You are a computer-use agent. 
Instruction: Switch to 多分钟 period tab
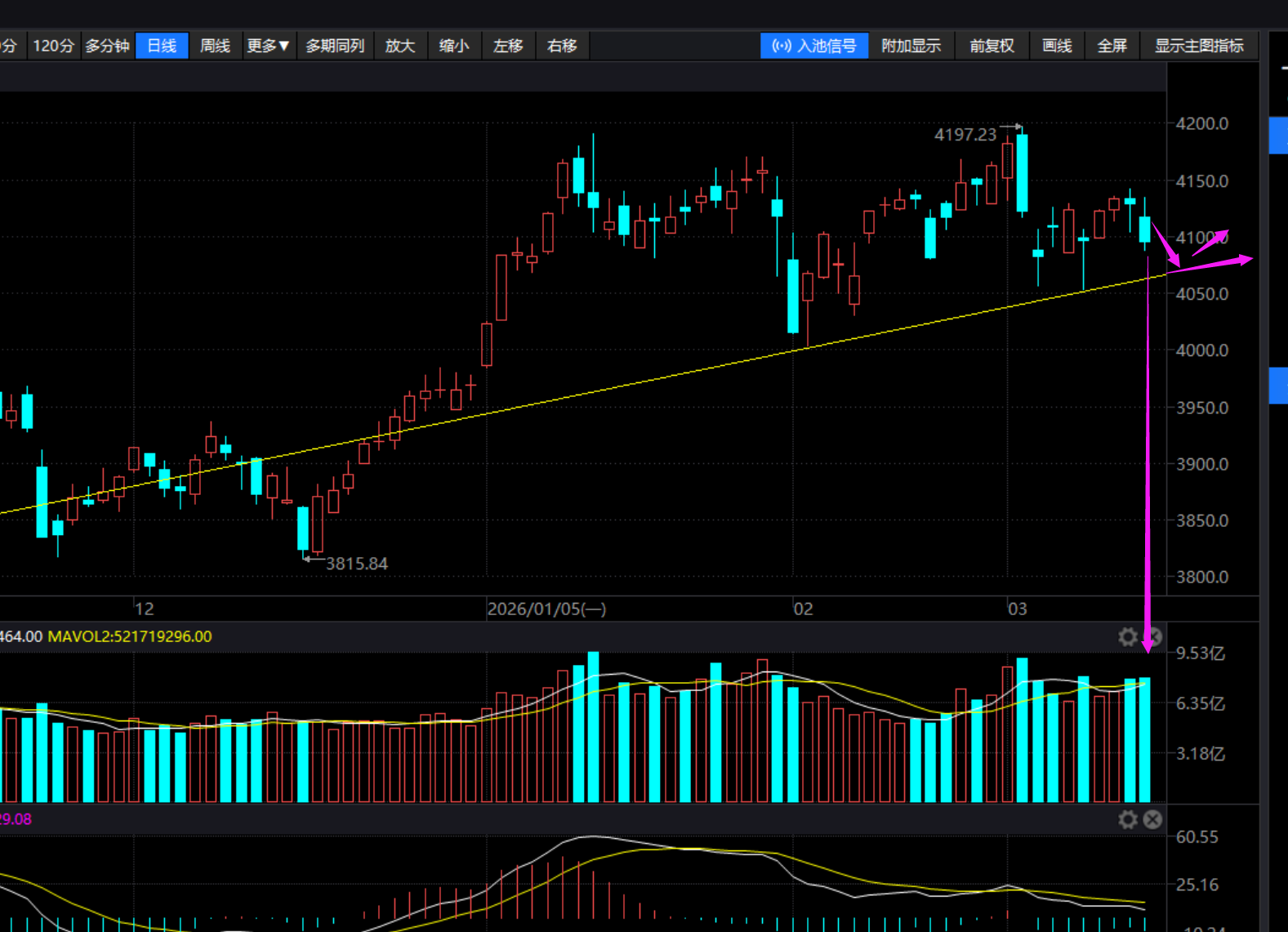point(107,46)
